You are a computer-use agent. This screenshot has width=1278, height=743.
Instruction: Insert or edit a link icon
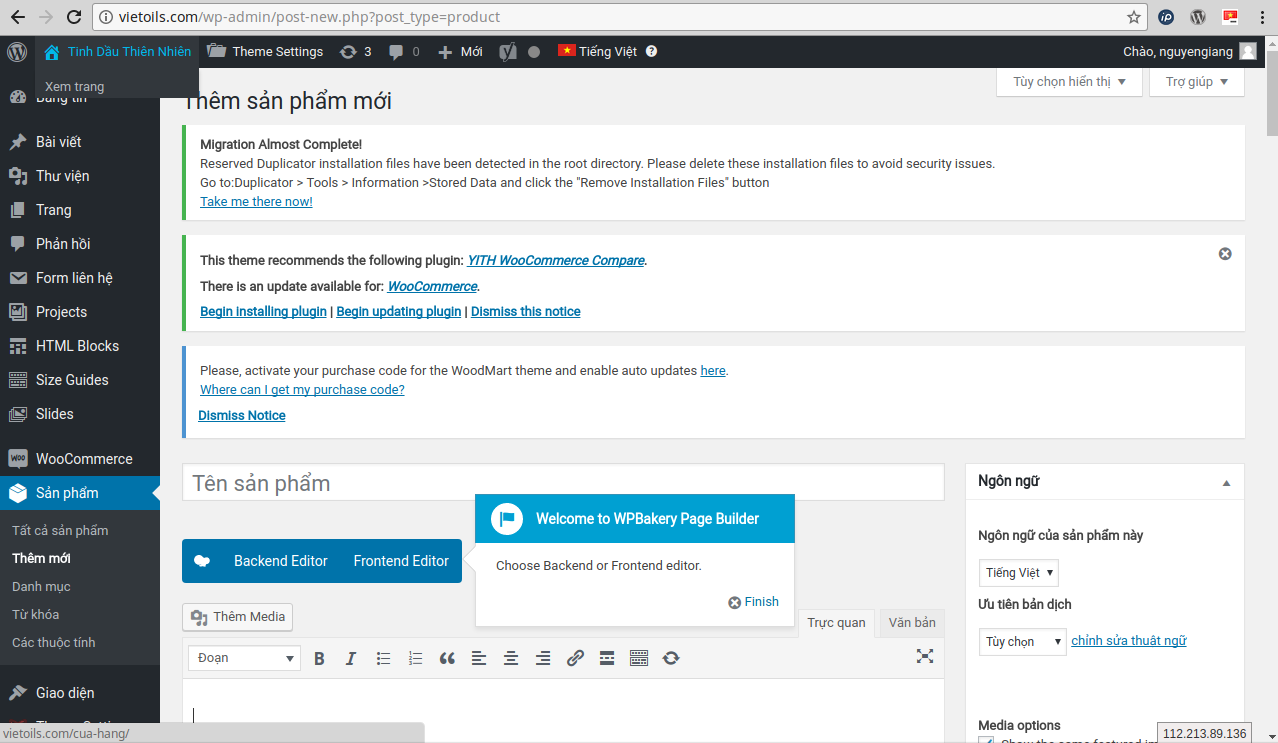pos(575,658)
